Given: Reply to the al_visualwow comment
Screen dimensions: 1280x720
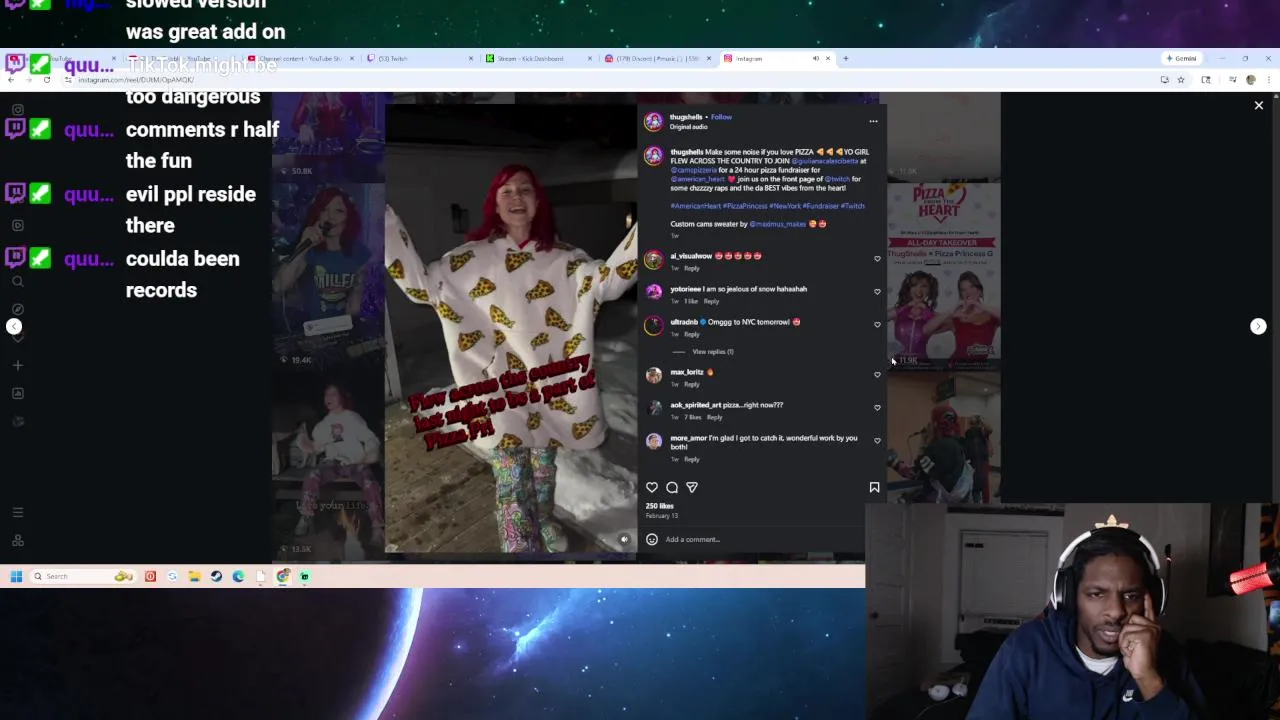Looking at the screenshot, I should tap(692, 268).
